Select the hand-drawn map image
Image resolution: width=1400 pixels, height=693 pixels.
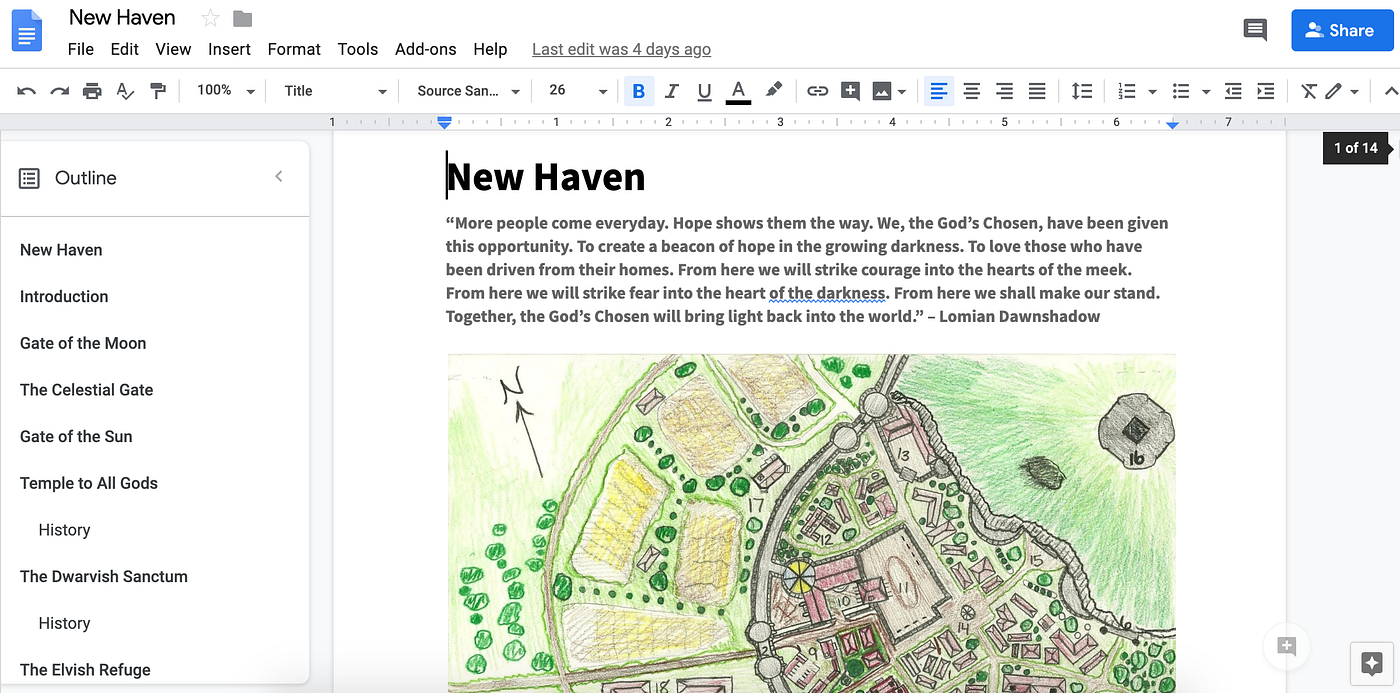pyautogui.click(x=811, y=522)
